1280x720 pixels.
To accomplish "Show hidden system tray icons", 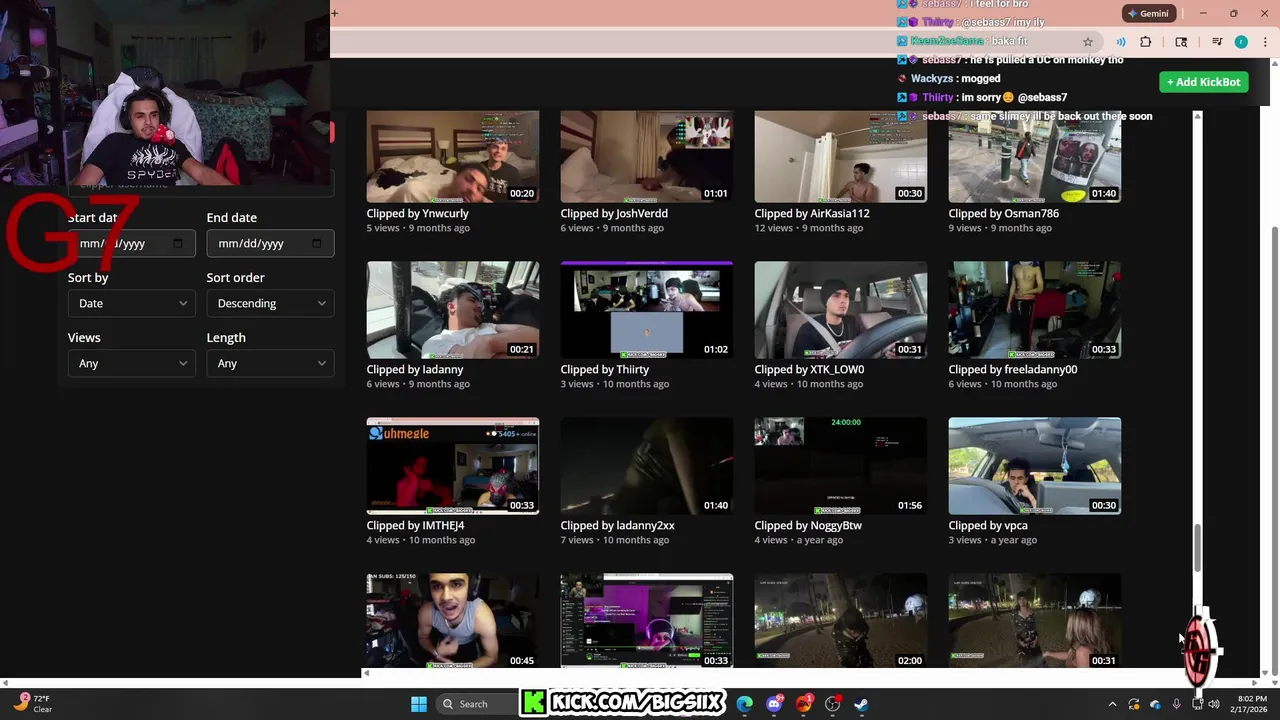I will (1112, 704).
